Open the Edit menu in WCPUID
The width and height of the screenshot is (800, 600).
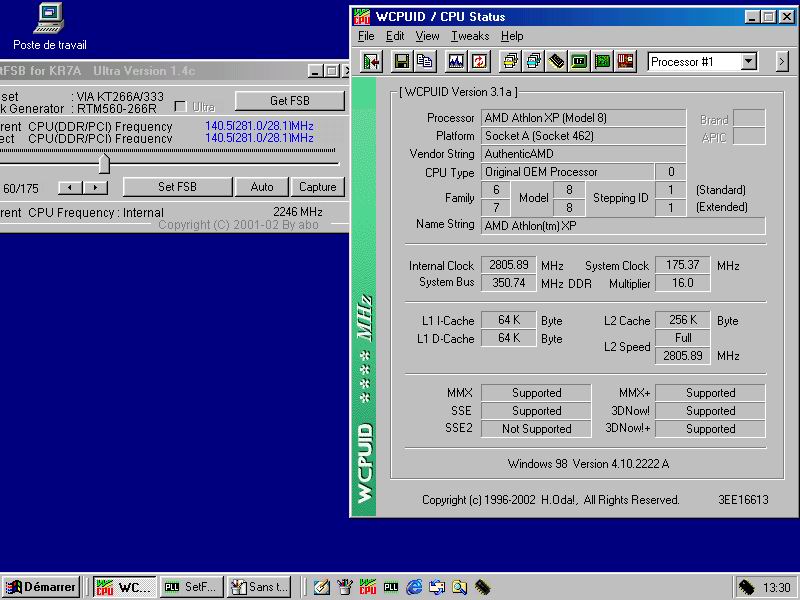(395, 36)
